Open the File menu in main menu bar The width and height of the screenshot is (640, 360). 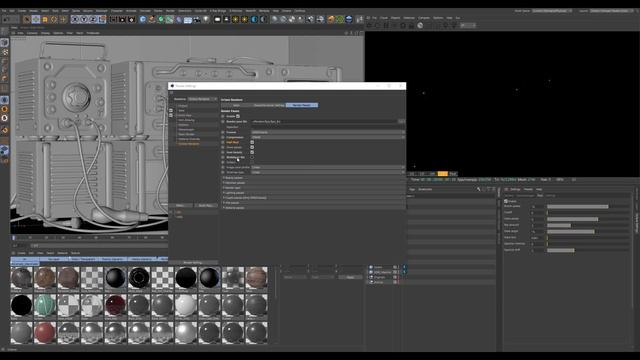4,11
